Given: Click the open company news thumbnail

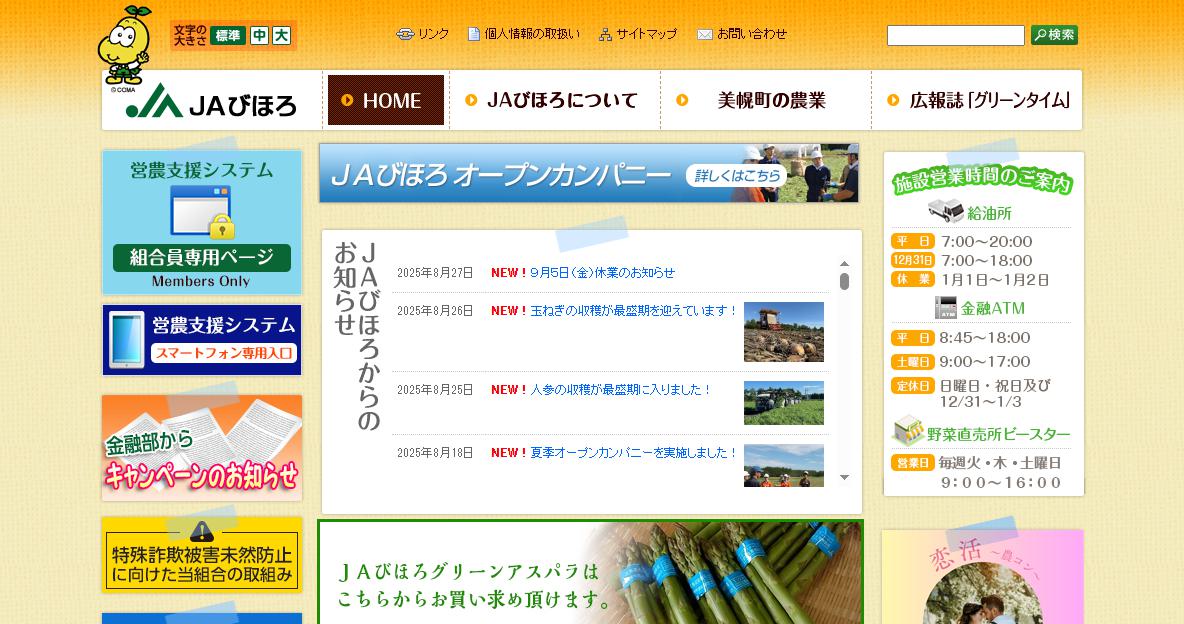Looking at the screenshot, I should coord(784,465).
